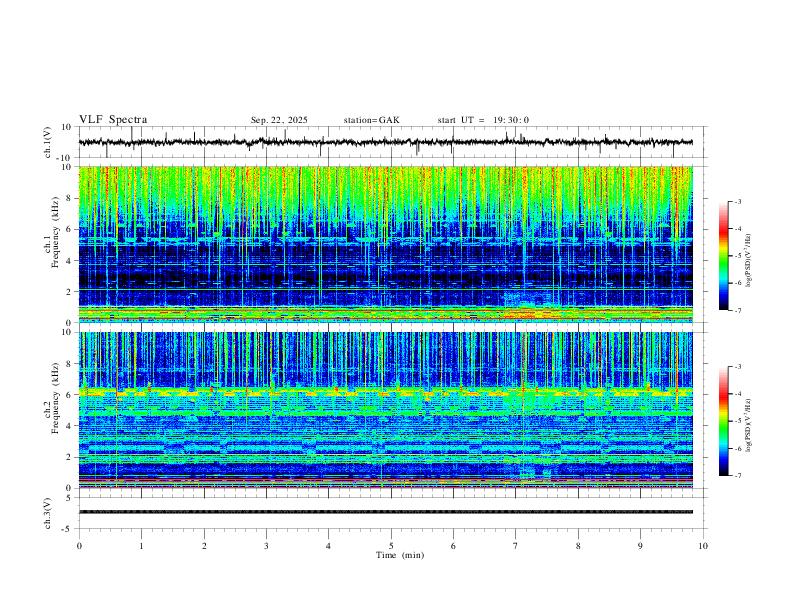This screenshot has width=792, height=612.
Task: Click the time axis tick label "9"
Action: (640, 546)
